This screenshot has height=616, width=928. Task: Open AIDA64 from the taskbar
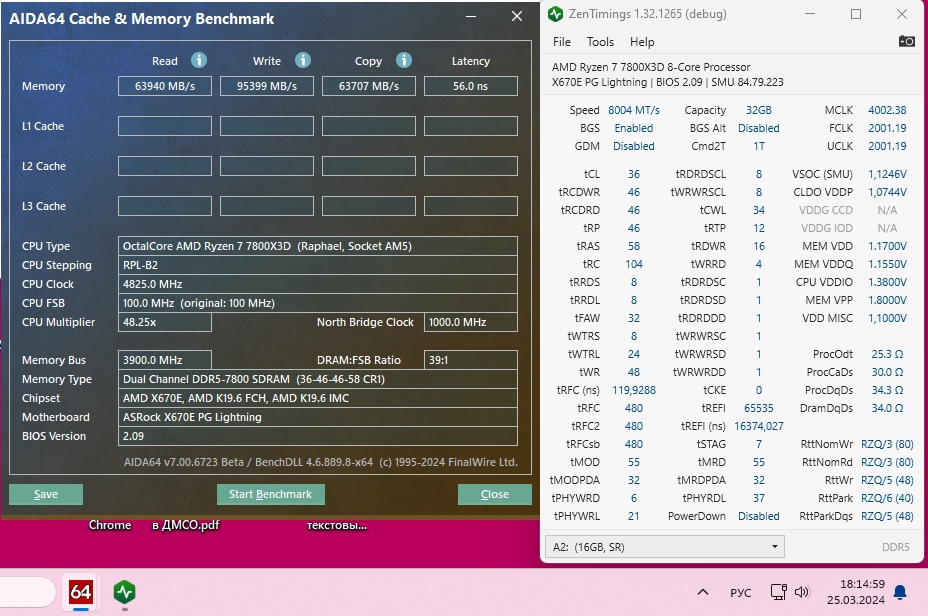[80, 592]
